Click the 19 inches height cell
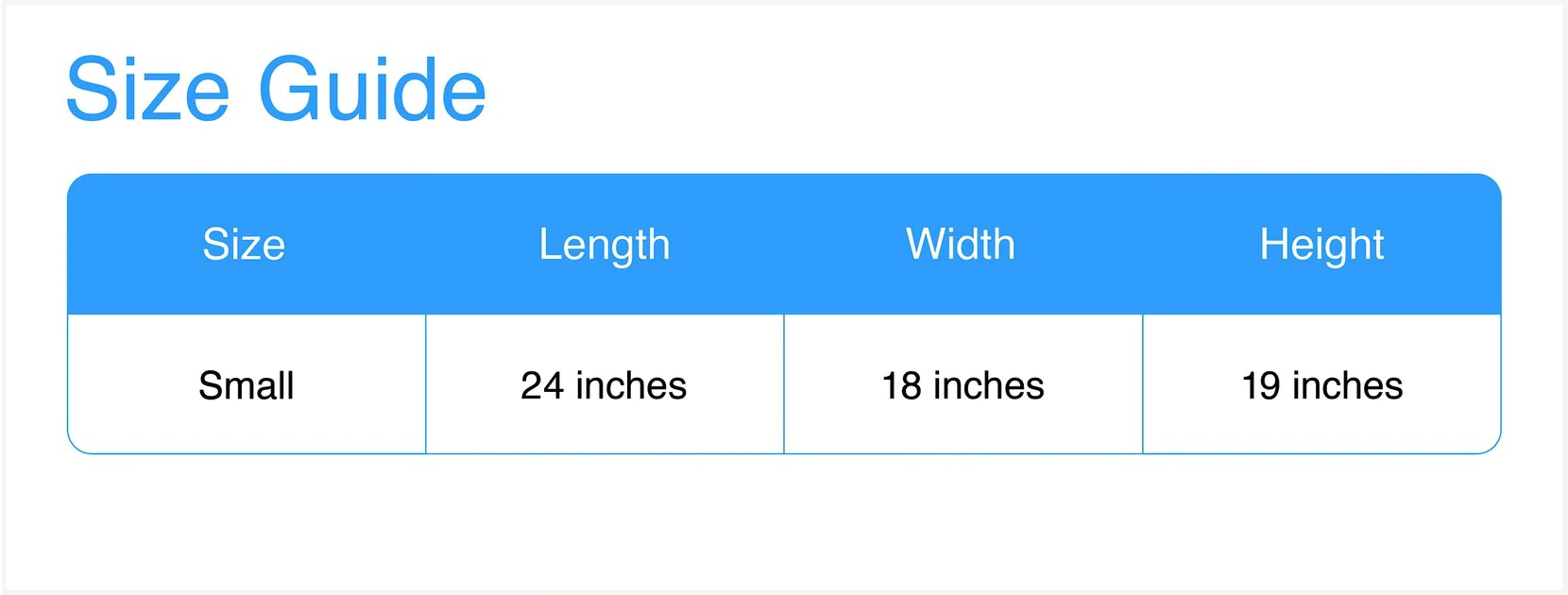The height and width of the screenshot is (595, 1568). point(1321,385)
